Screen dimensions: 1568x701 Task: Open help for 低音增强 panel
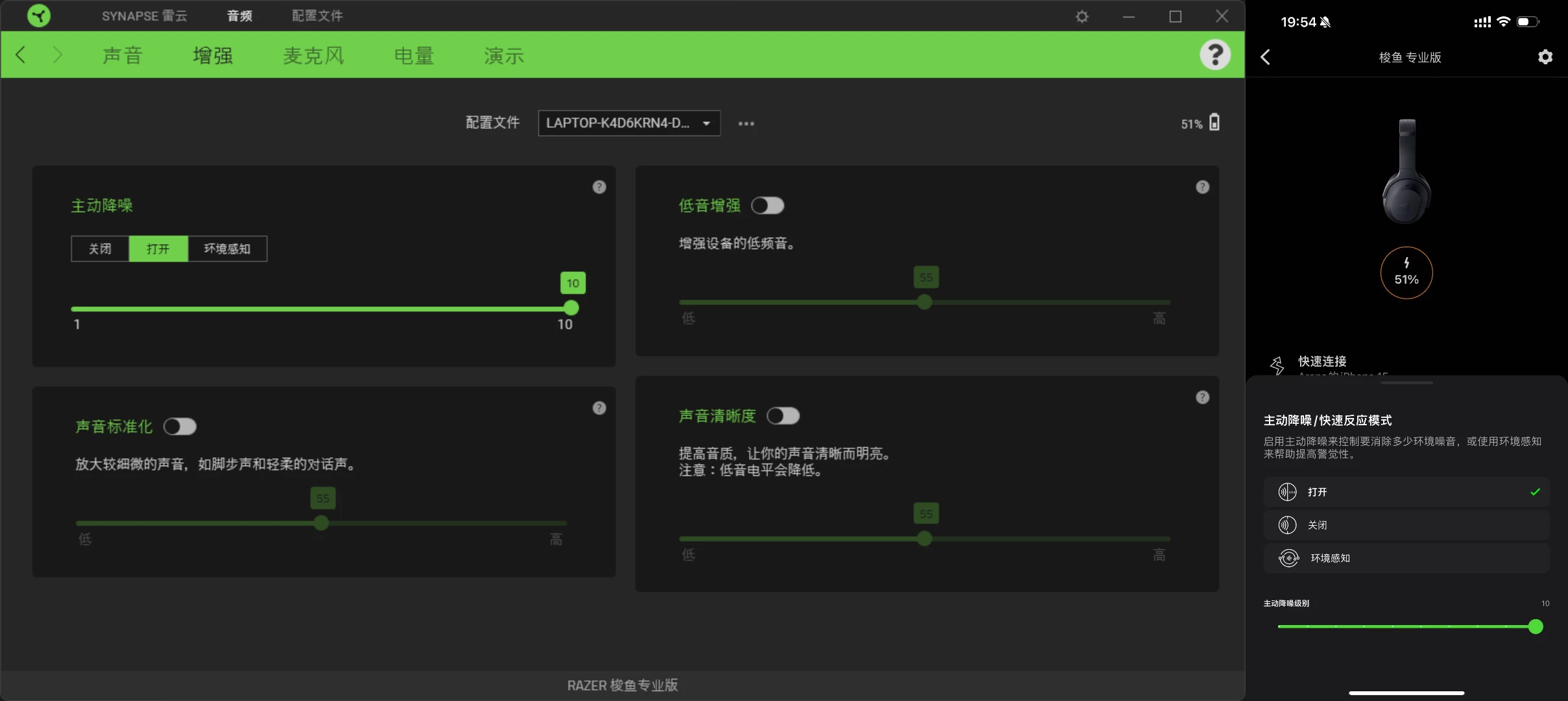point(1202,187)
